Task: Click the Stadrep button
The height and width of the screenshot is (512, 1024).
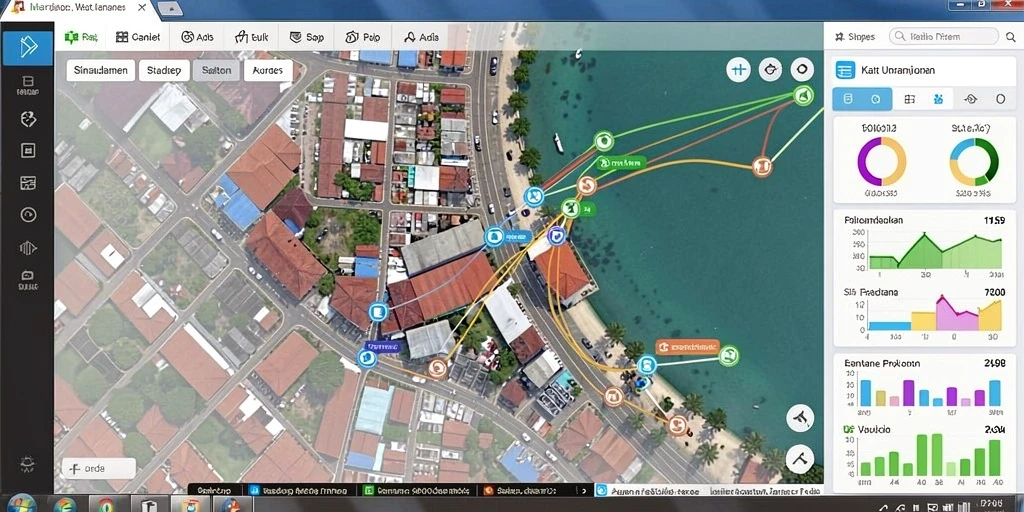Action: [164, 70]
